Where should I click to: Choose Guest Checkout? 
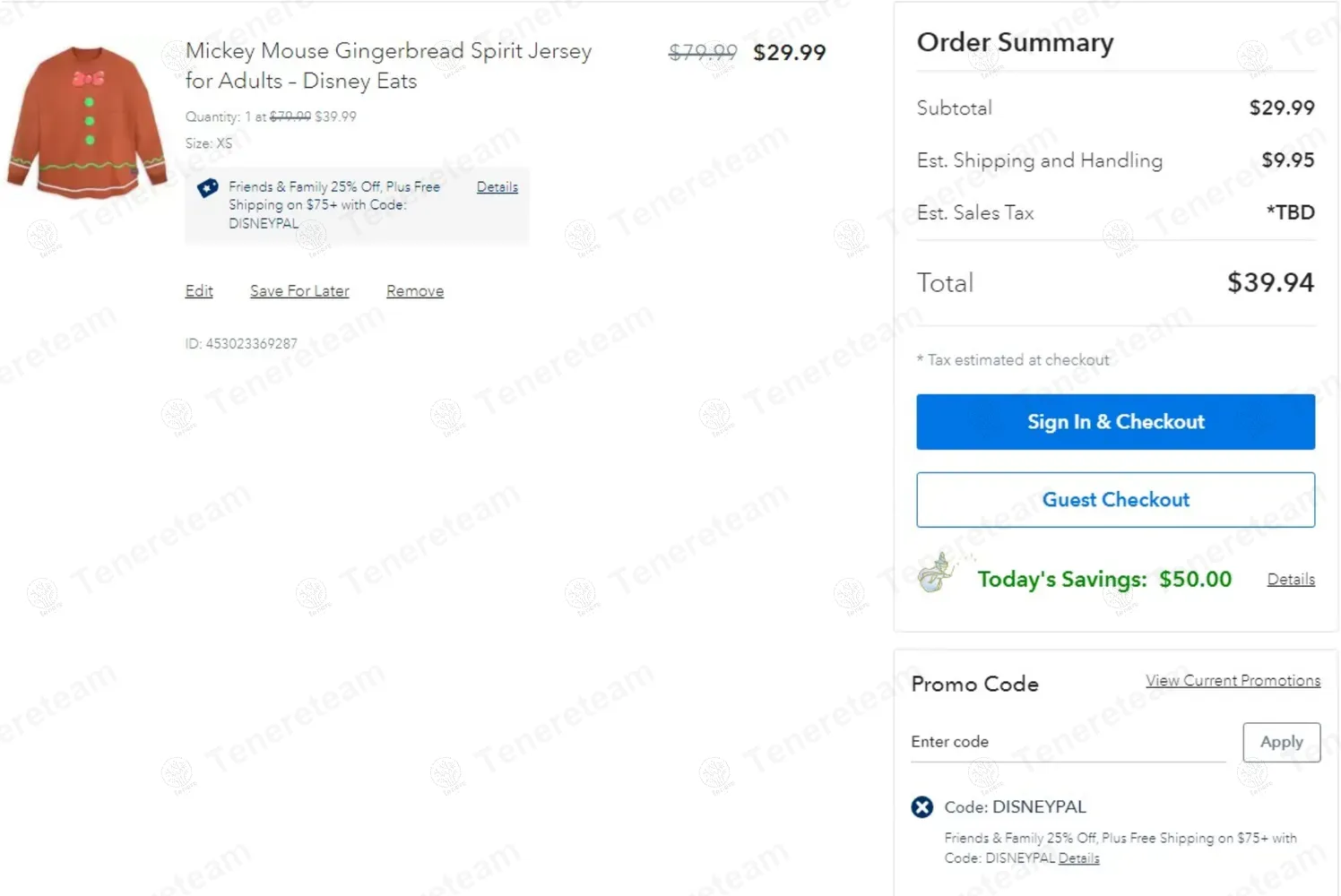[1115, 500]
